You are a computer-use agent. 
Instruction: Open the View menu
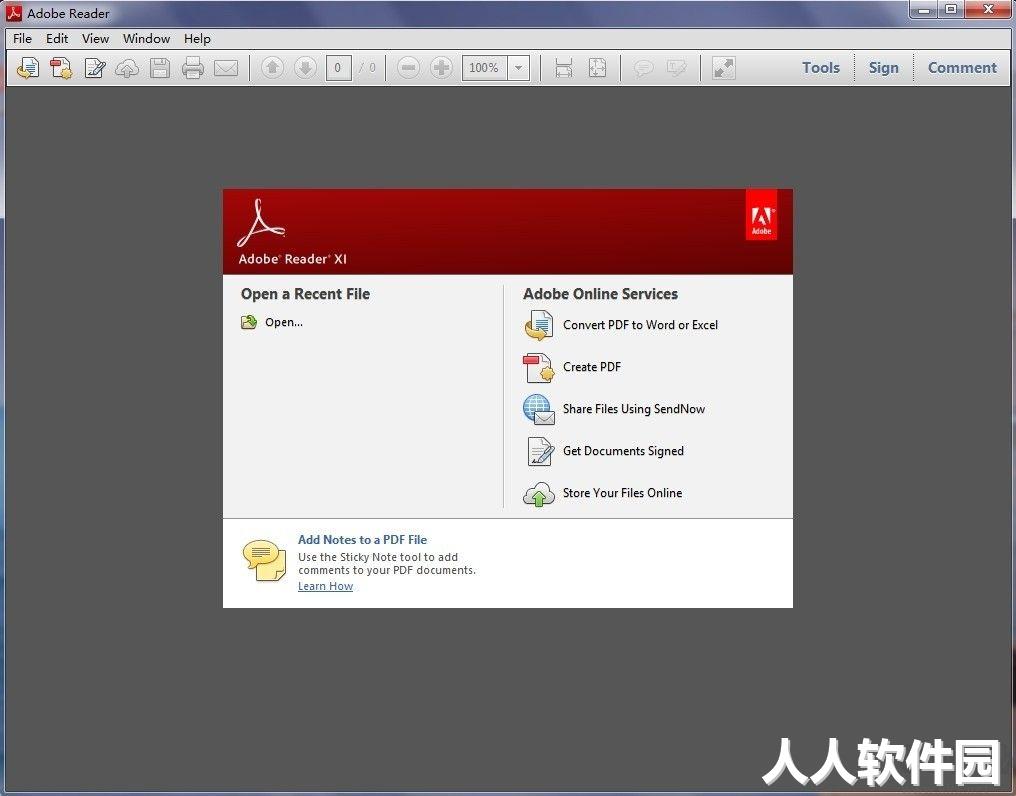pos(95,38)
